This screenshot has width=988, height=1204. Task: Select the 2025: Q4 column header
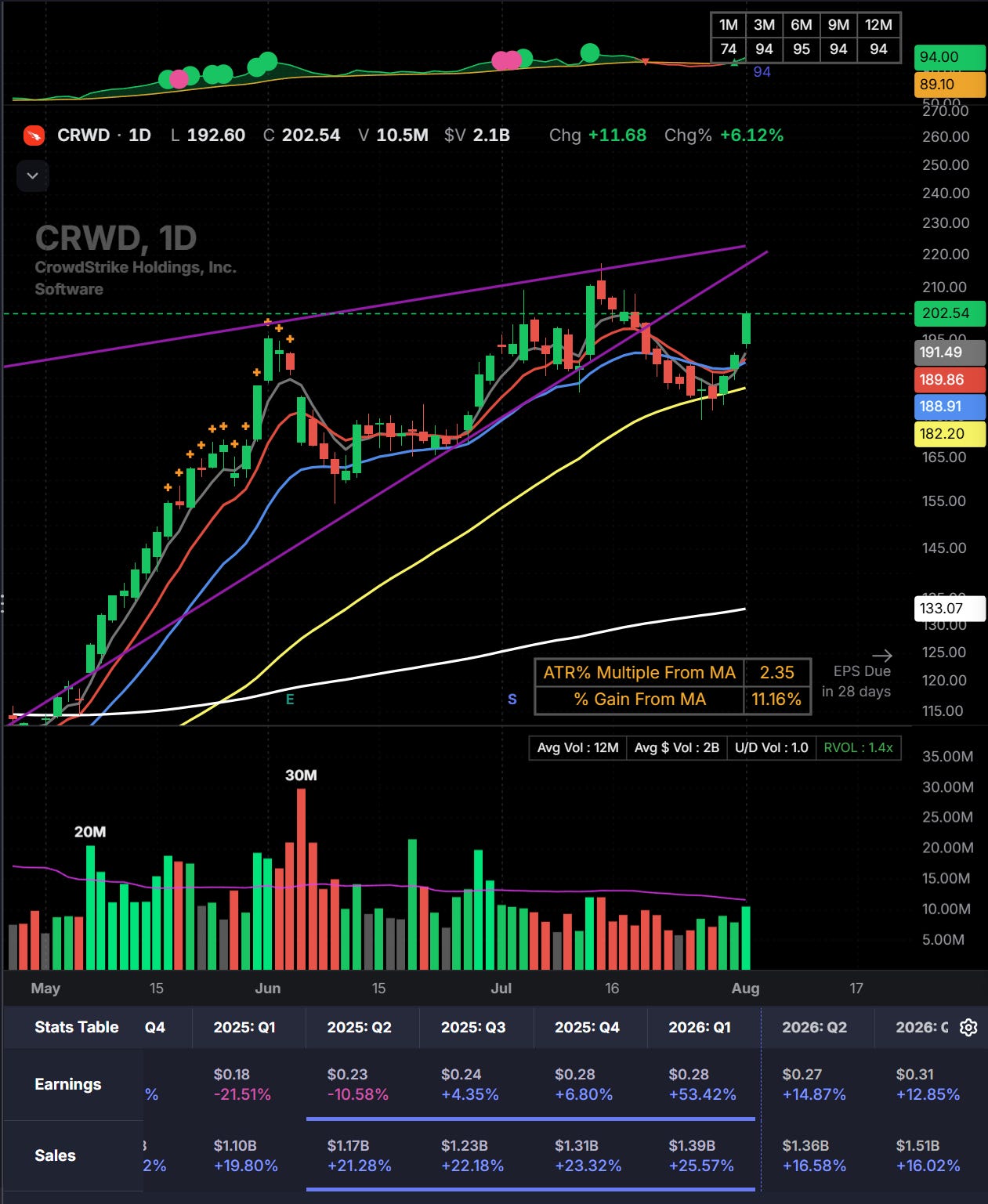click(587, 1027)
